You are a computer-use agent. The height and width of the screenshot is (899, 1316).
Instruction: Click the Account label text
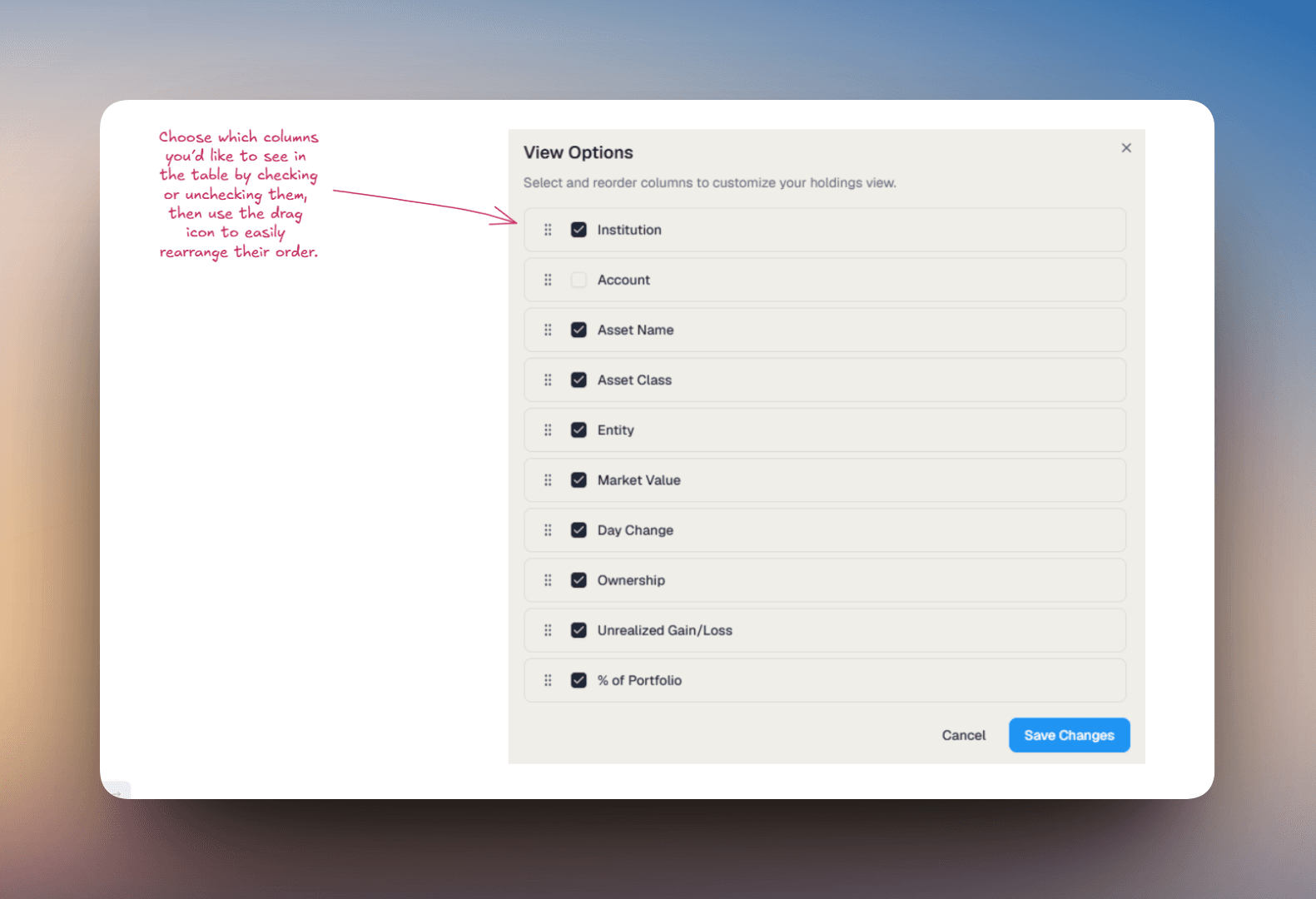pyautogui.click(x=623, y=280)
